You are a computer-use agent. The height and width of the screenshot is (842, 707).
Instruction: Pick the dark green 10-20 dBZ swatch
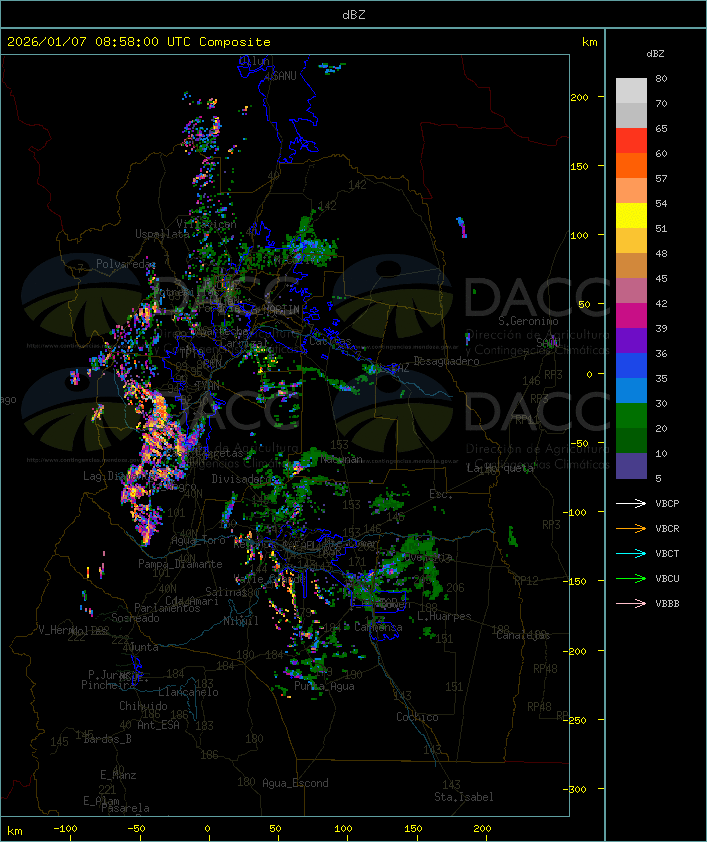coord(631,440)
